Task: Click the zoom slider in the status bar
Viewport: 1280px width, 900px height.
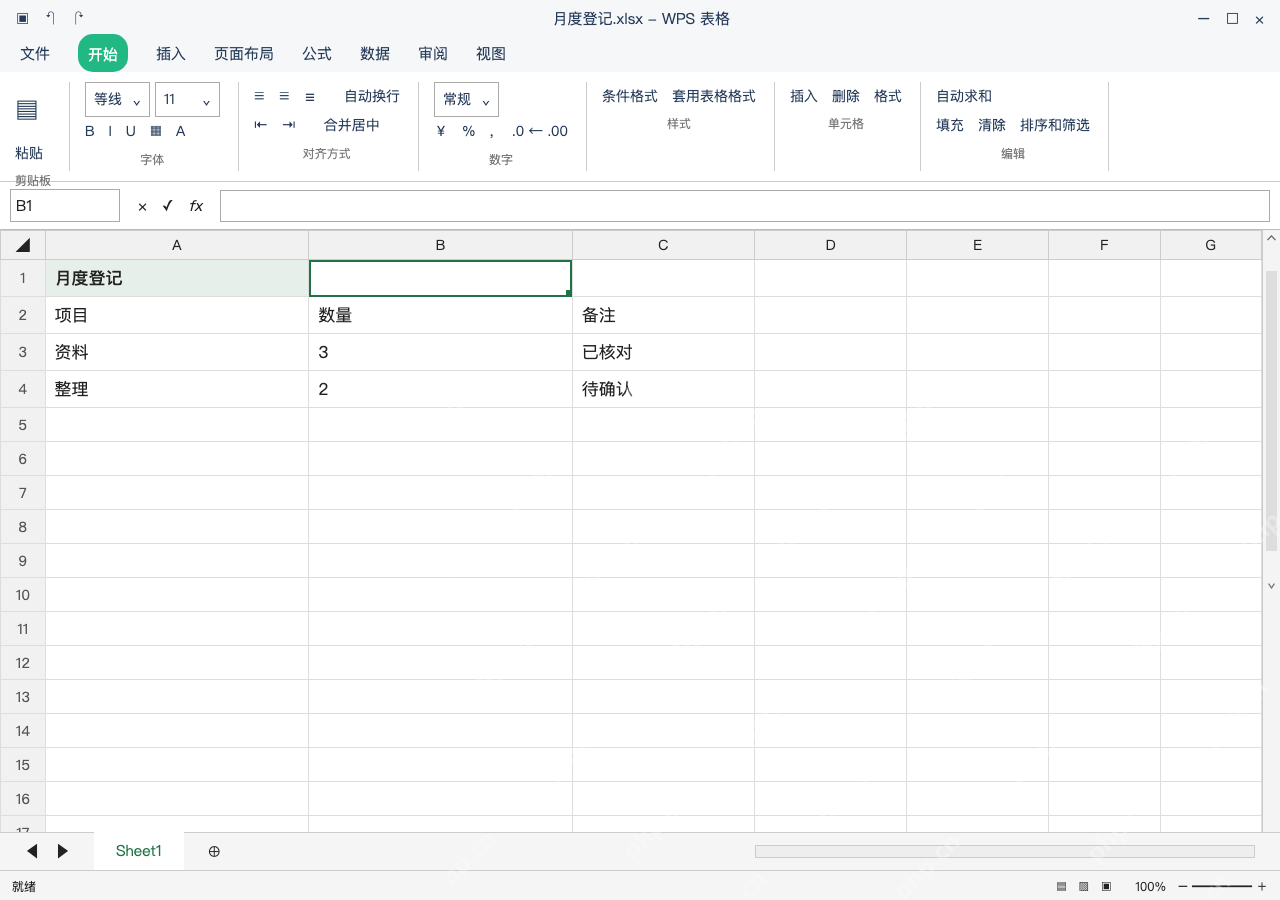Action: pos(1222,886)
